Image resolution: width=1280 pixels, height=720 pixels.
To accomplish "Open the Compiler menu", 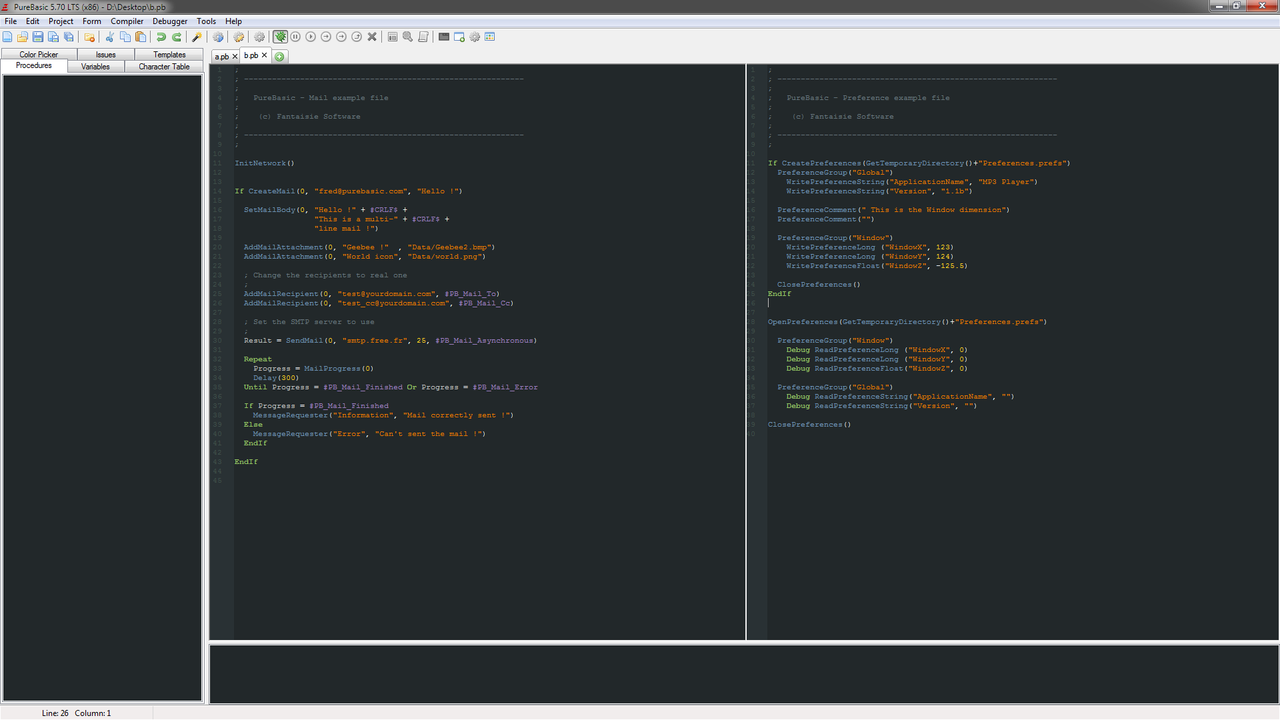I will pos(127,21).
